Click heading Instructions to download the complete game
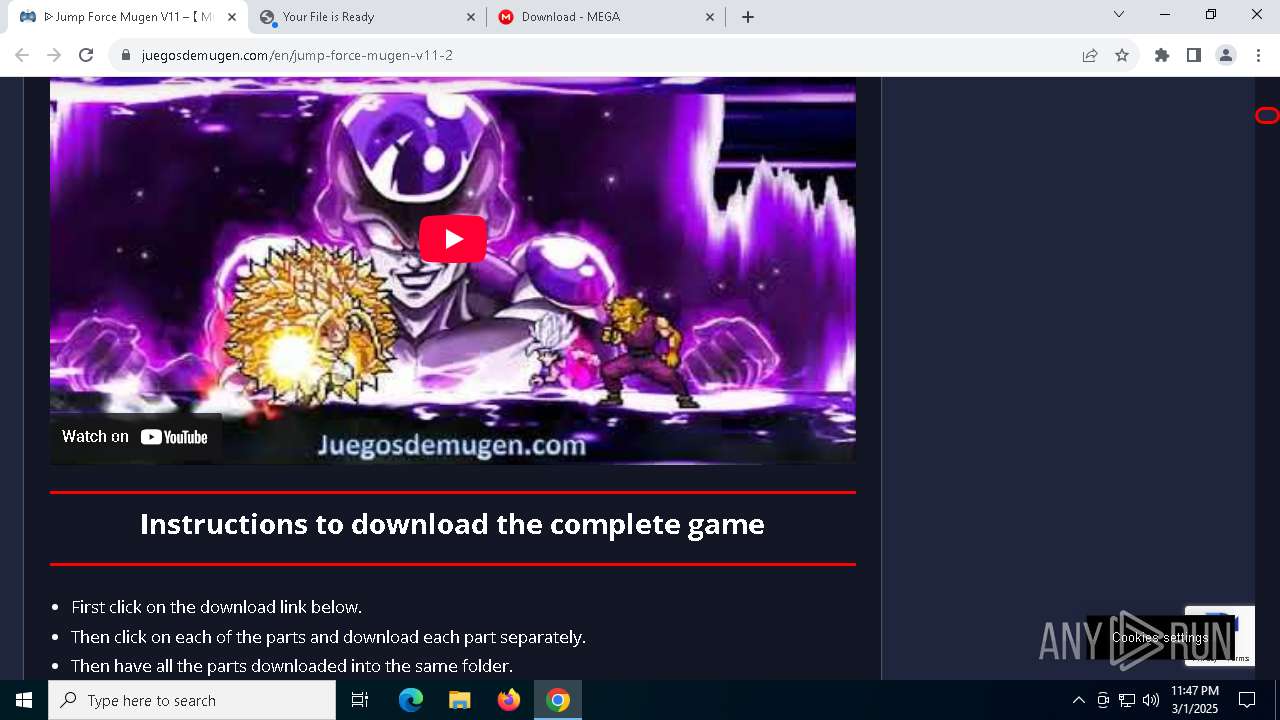This screenshot has height=720, width=1280. coord(452,524)
